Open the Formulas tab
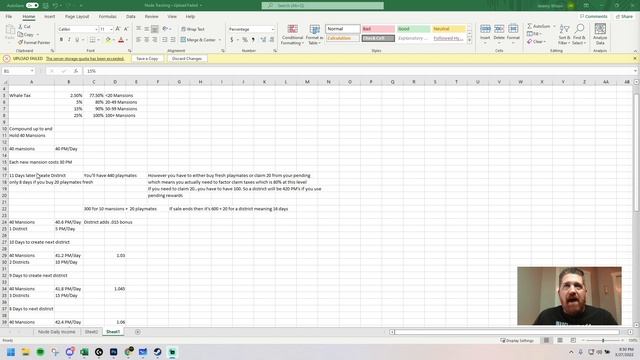 [107, 16]
